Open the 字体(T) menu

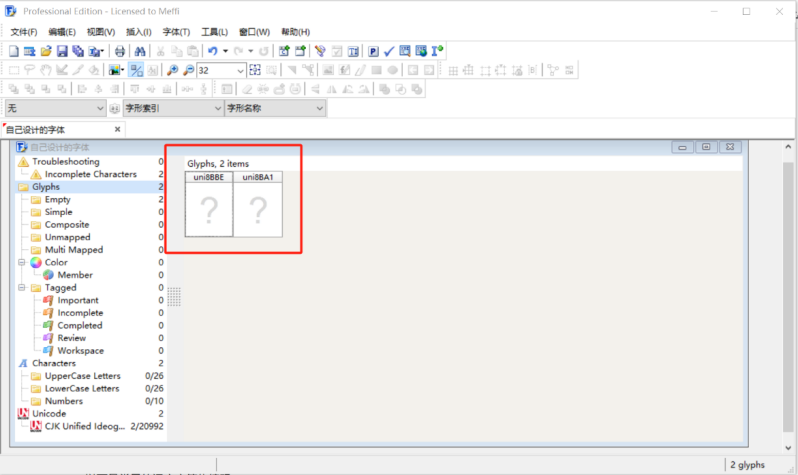pyautogui.click(x=176, y=32)
